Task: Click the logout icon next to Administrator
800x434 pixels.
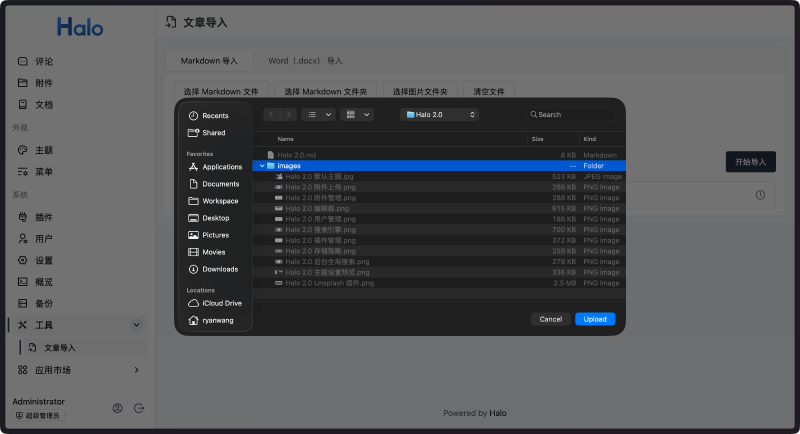Action: click(x=139, y=408)
